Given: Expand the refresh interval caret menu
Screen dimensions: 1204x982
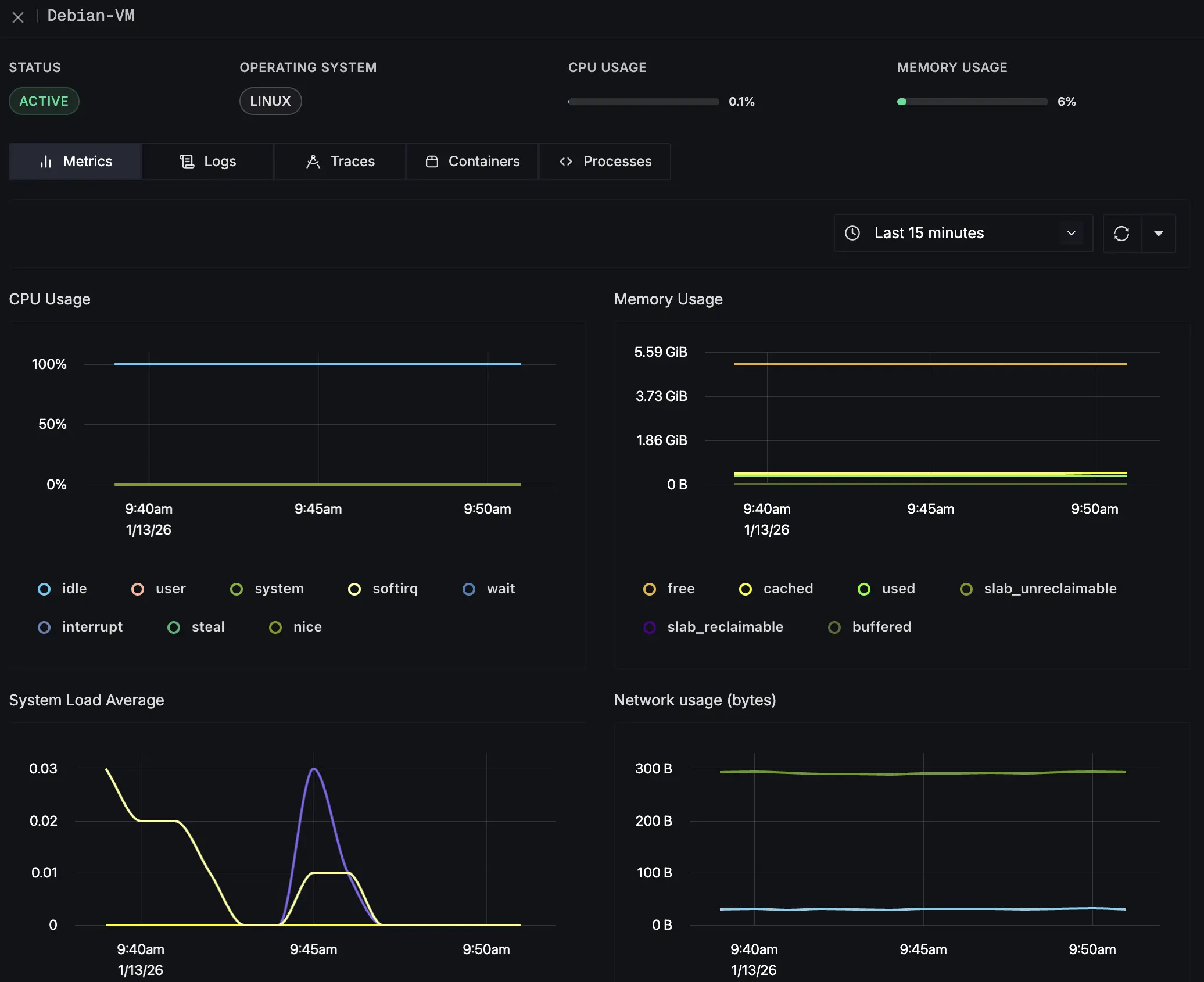Looking at the screenshot, I should [x=1158, y=234].
